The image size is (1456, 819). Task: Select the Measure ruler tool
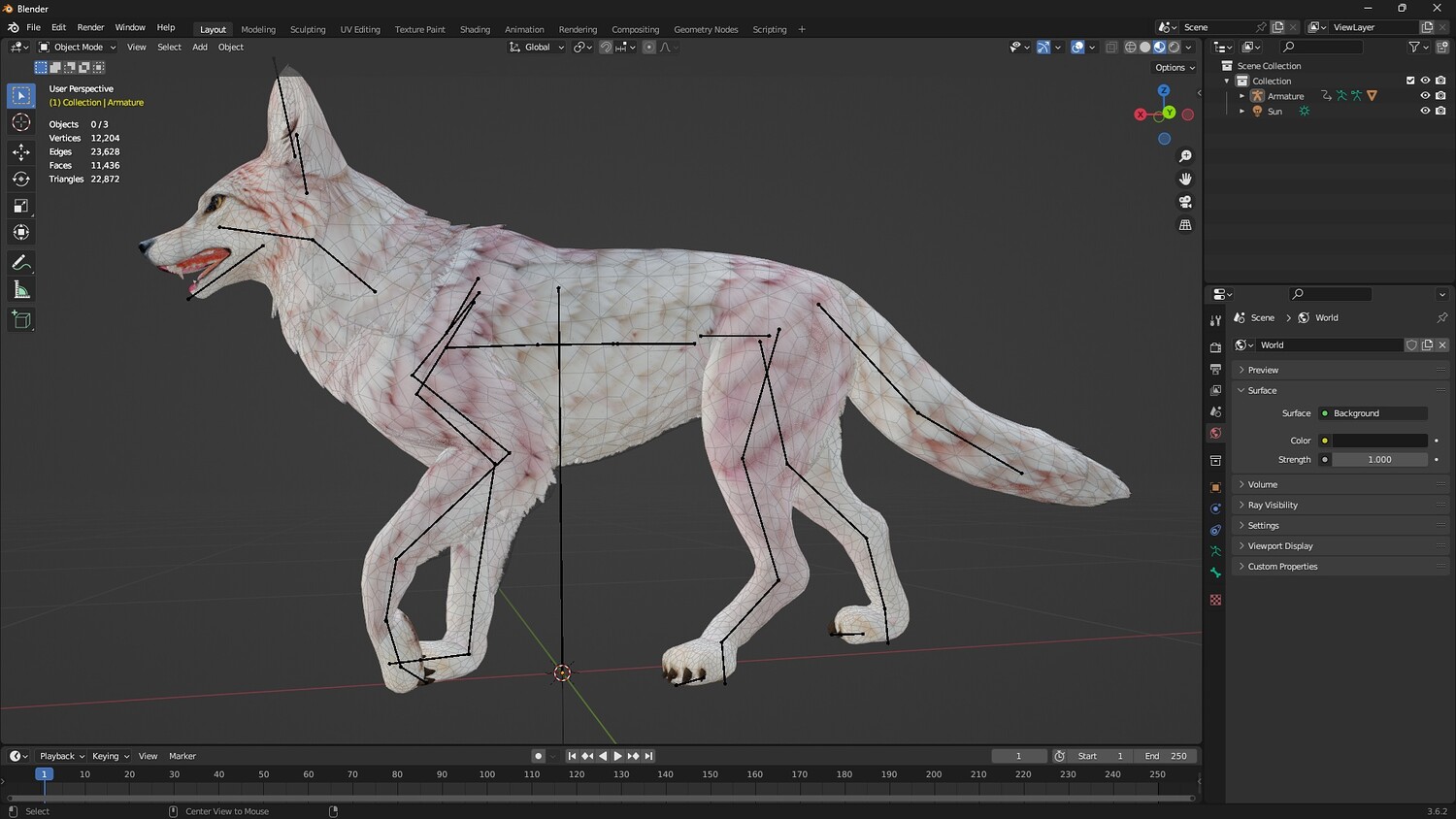coord(21,290)
